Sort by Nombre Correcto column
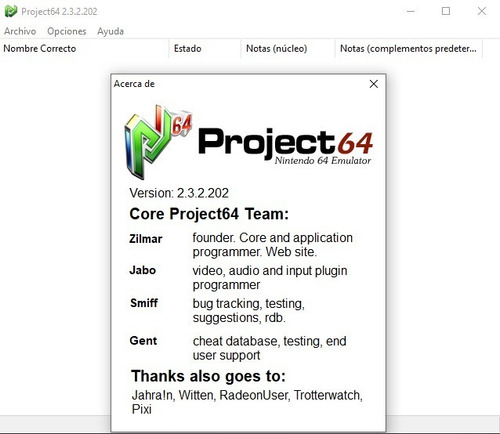This screenshot has width=500, height=434. point(85,49)
